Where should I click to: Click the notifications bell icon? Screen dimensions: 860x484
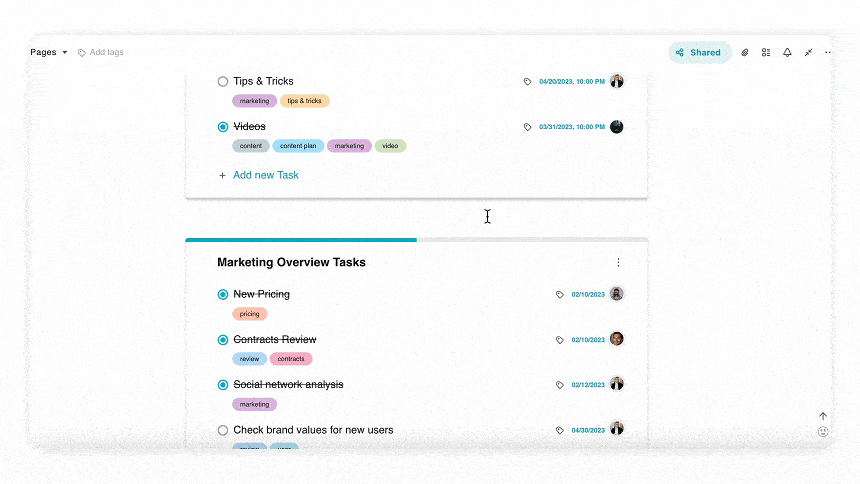[787, 53]
